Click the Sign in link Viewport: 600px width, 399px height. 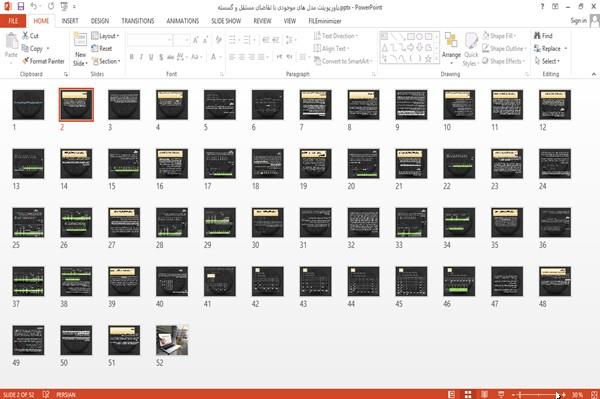[578, 21]
